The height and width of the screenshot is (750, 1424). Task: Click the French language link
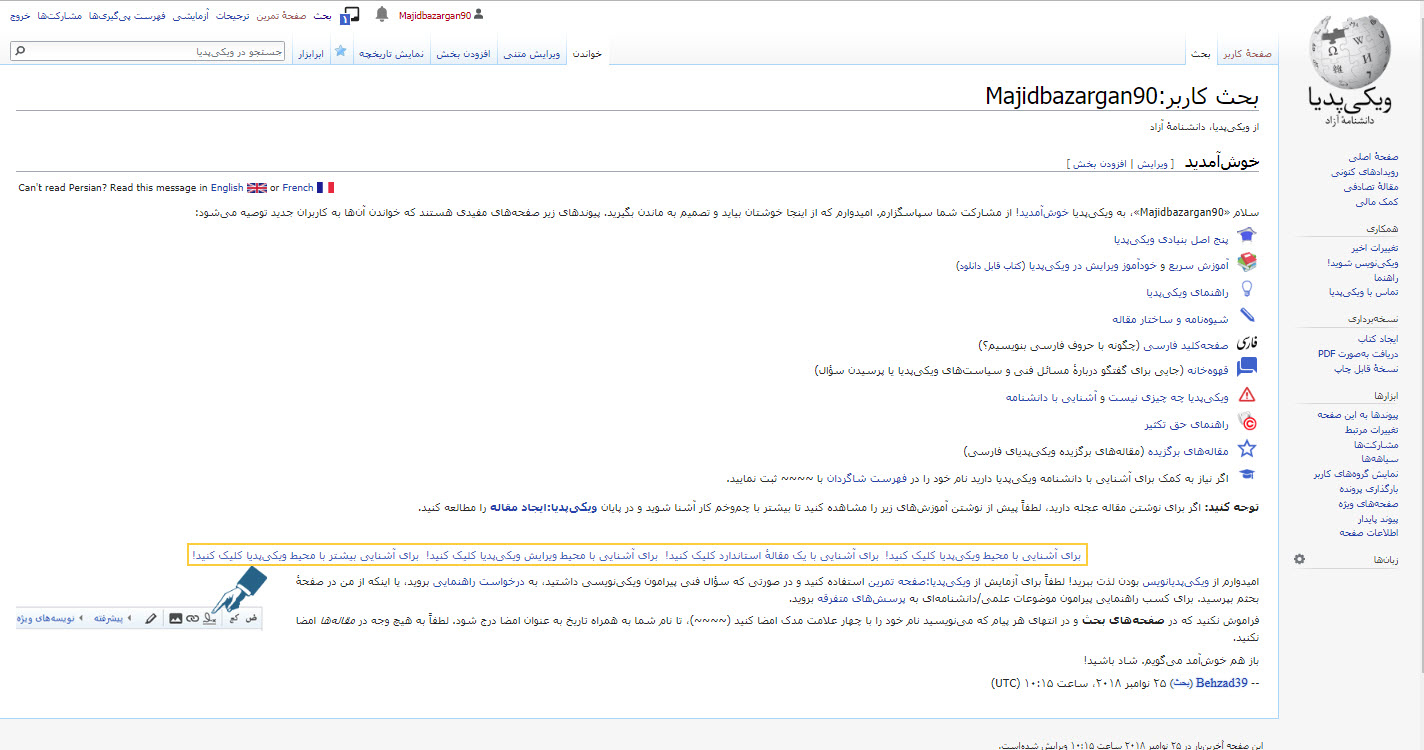click(298, 187)
